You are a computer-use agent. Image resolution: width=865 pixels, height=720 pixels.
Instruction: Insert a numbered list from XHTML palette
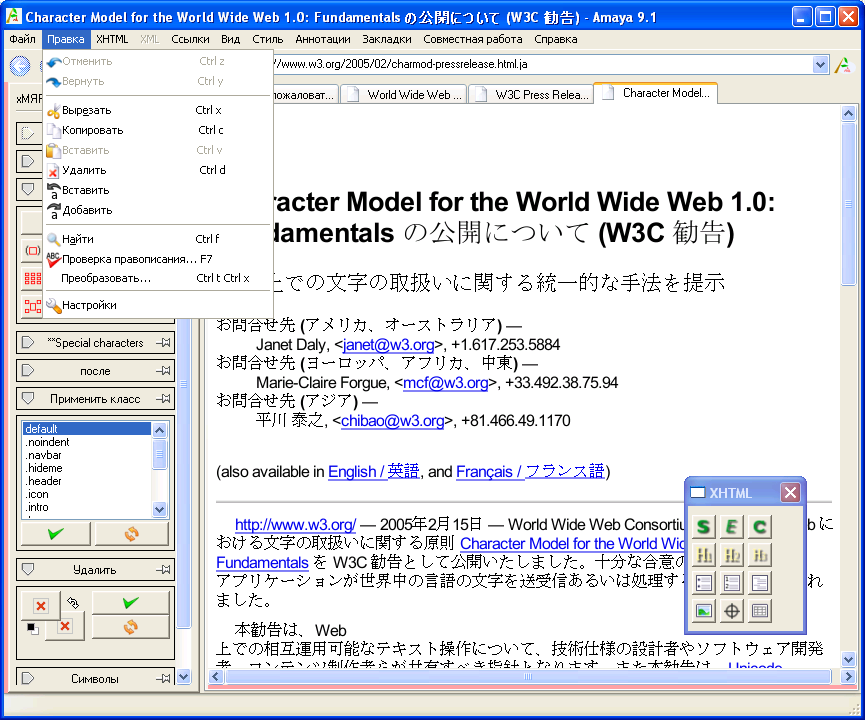tap(732, 582)
